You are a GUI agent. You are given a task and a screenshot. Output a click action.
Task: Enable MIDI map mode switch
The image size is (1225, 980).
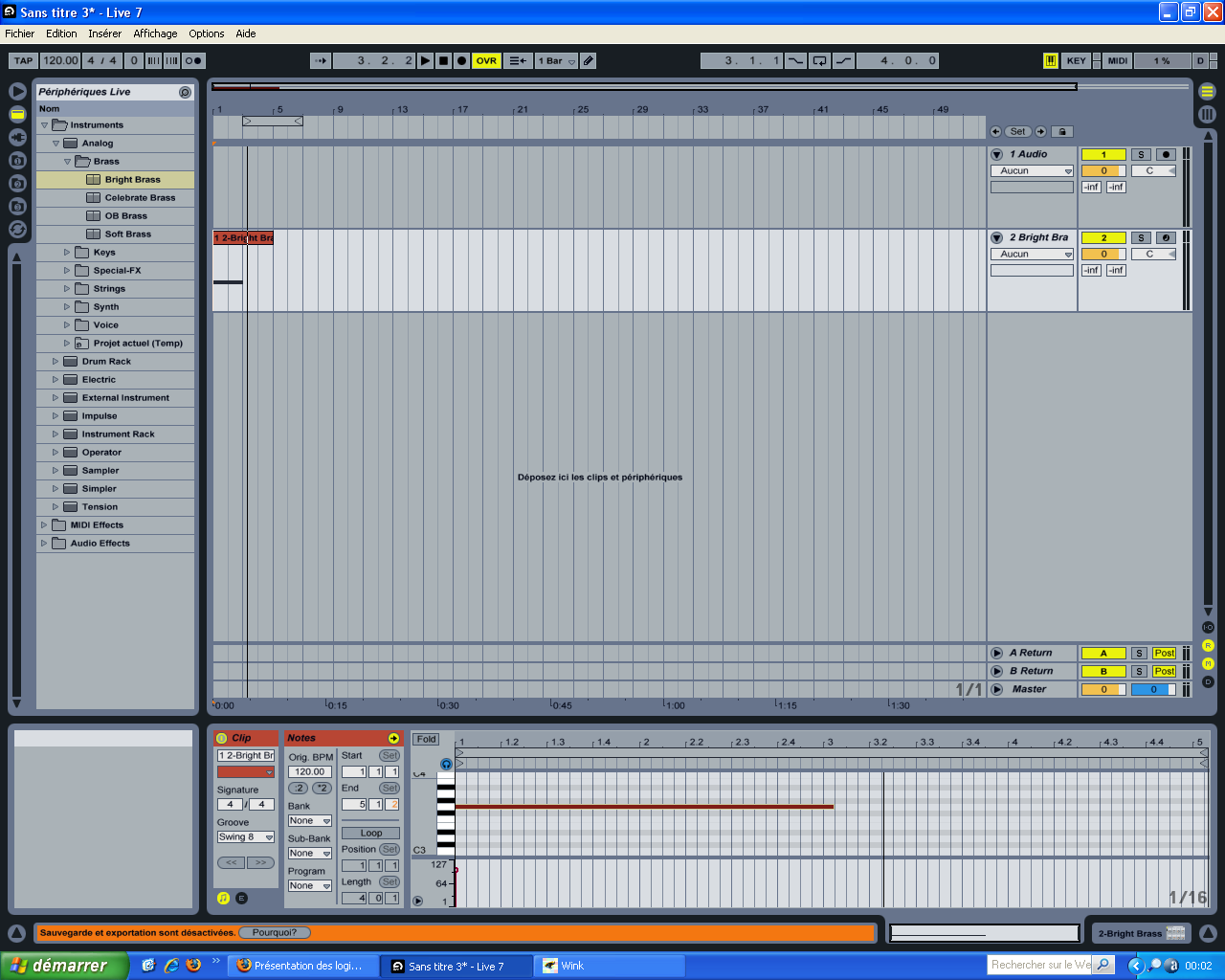[x=1117, y=60]
